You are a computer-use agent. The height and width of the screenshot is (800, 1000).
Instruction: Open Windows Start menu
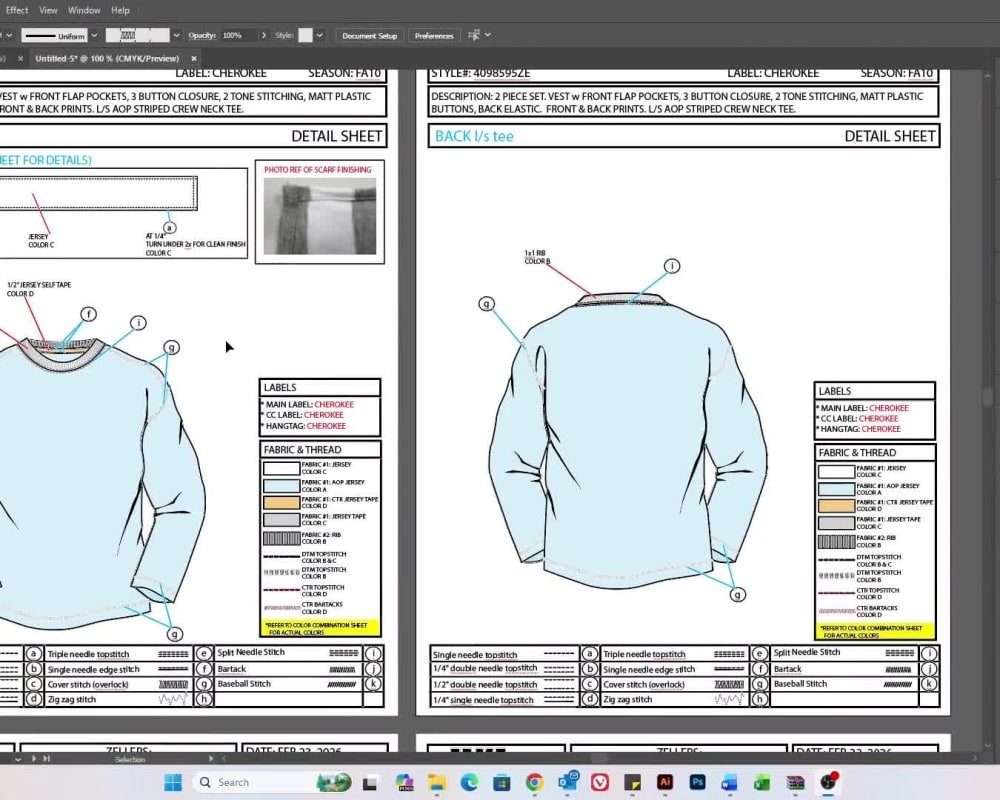(x=173, y=782)
